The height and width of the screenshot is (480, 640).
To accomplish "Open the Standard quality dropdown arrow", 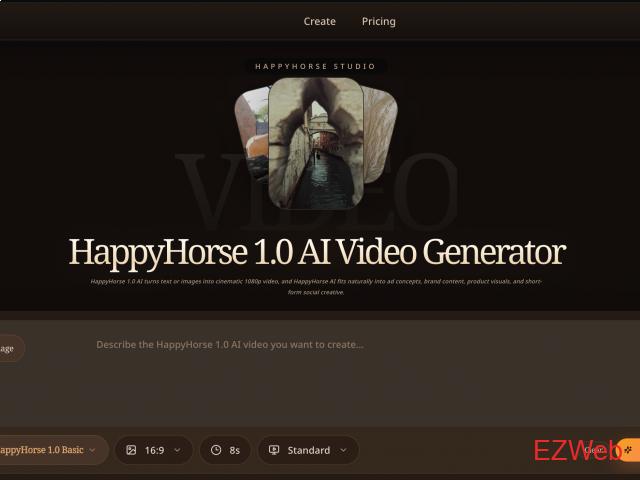I will (343, 450).
